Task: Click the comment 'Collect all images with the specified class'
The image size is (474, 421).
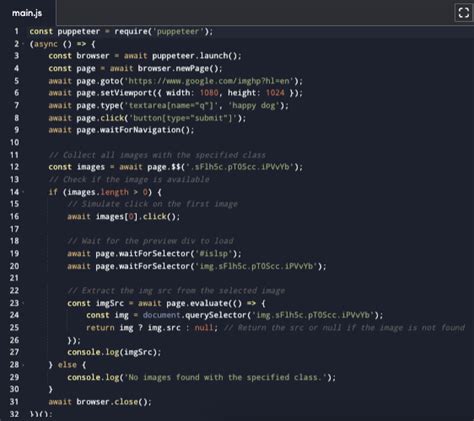Action: pos(157,155)
